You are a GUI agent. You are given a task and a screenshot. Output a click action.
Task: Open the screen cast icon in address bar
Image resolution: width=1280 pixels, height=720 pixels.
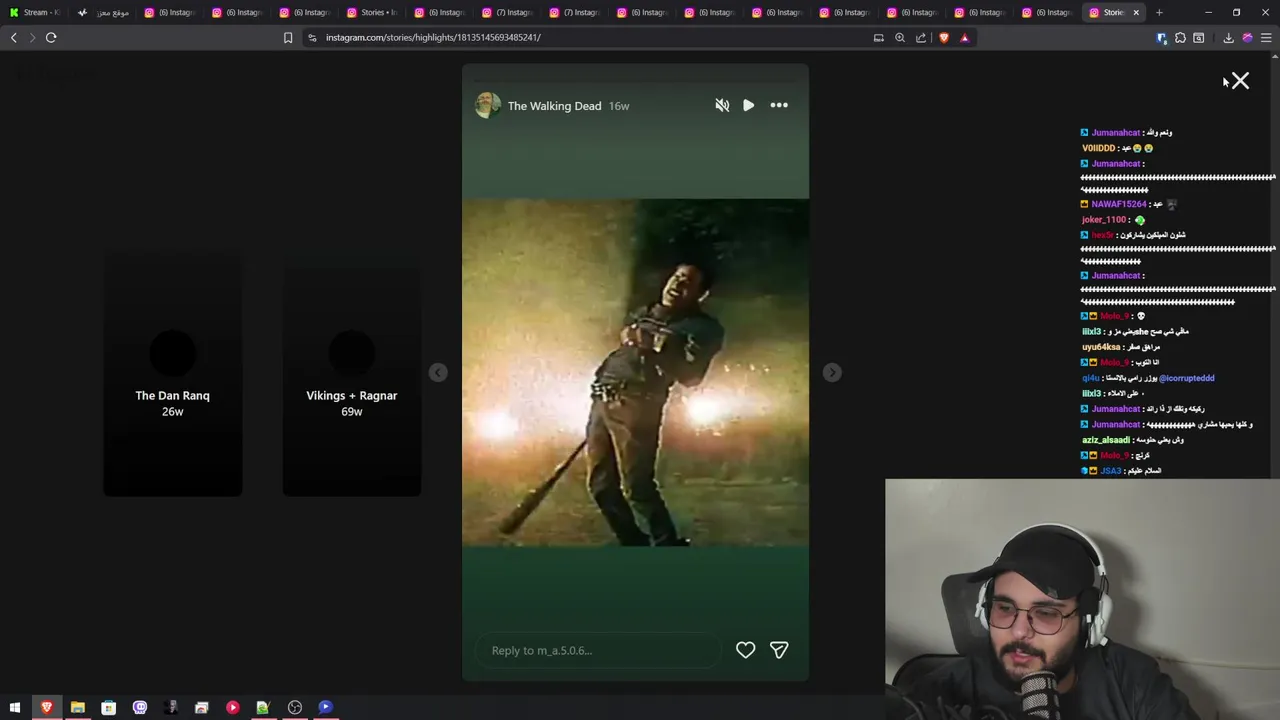coord(879,38)
